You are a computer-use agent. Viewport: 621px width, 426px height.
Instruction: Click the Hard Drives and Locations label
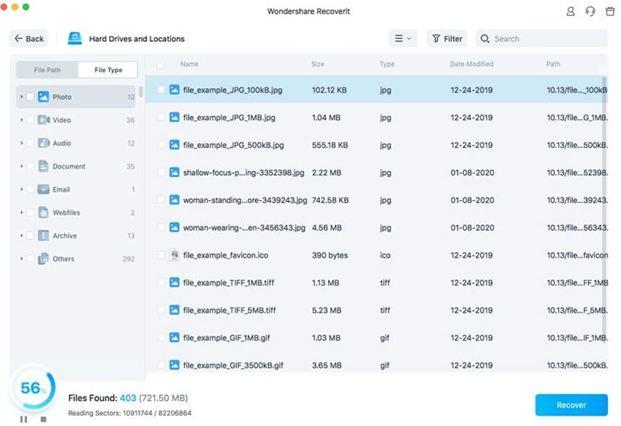[137, 39]
